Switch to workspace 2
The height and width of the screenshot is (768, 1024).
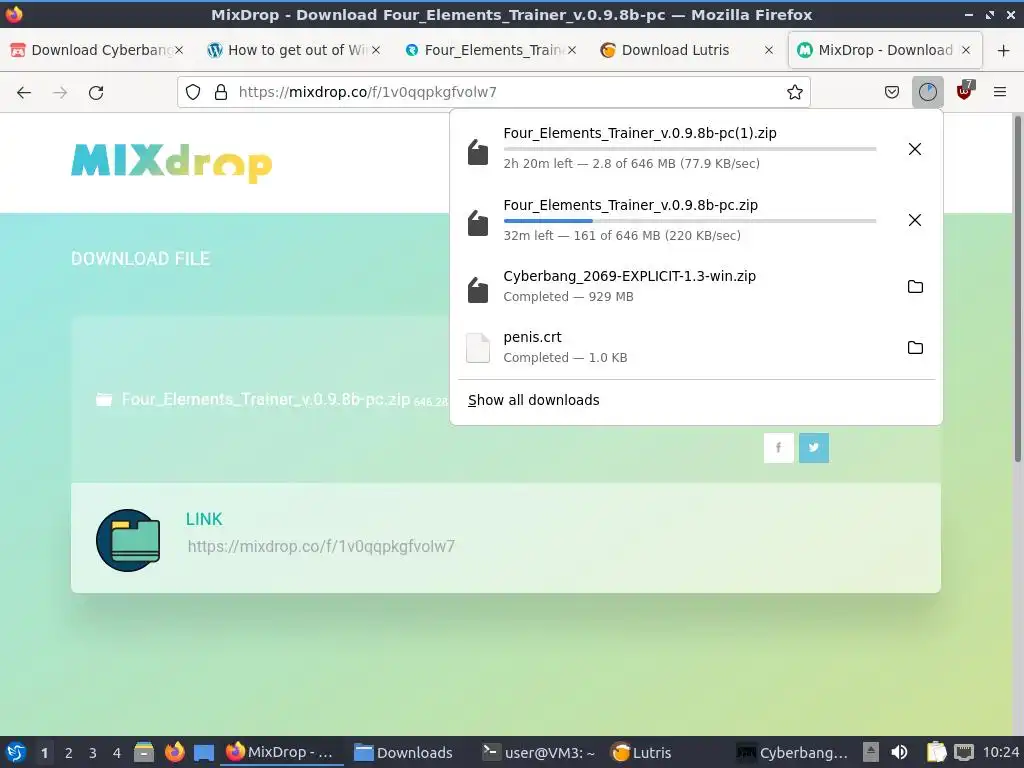tap(69, 753)
